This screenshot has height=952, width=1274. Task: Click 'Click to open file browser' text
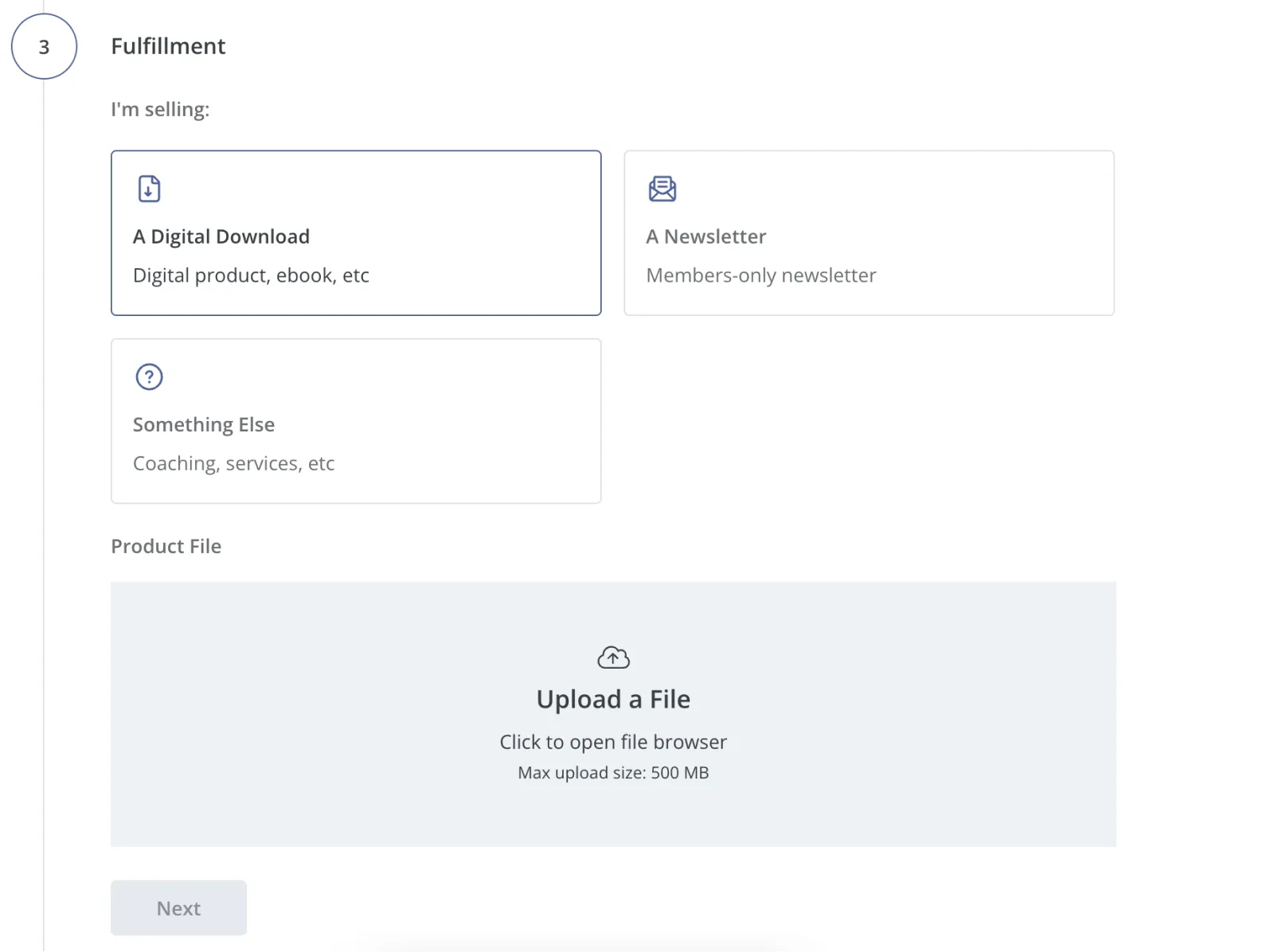coord(613,742)
